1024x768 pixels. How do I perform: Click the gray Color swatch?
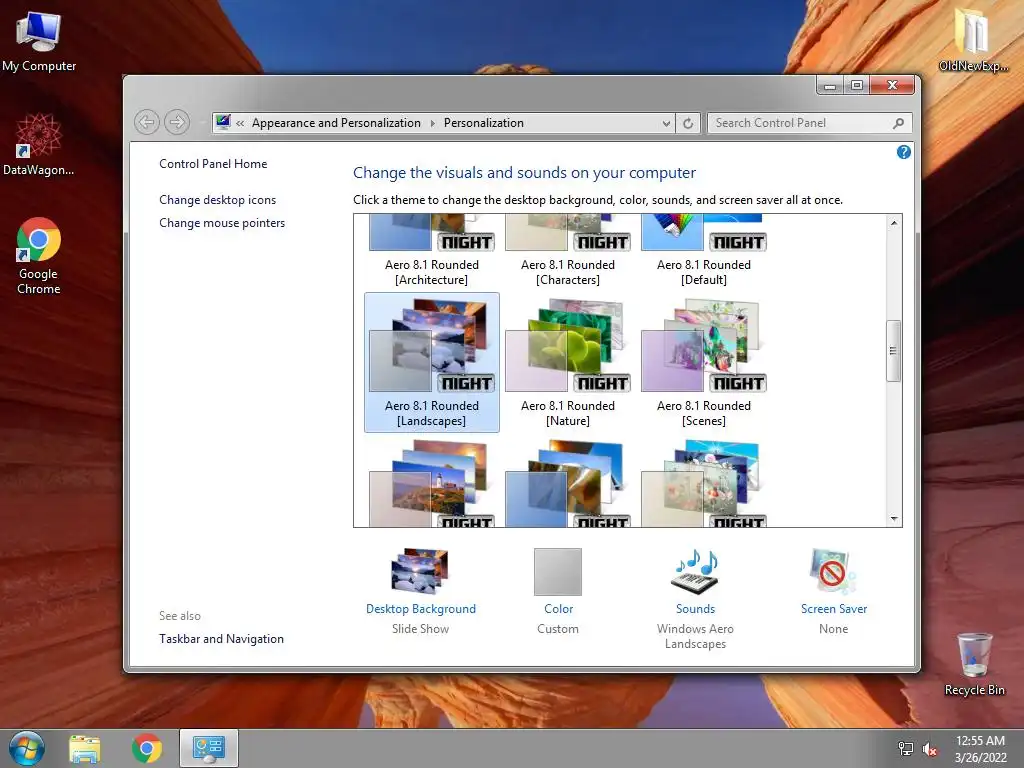coord(558,571)
